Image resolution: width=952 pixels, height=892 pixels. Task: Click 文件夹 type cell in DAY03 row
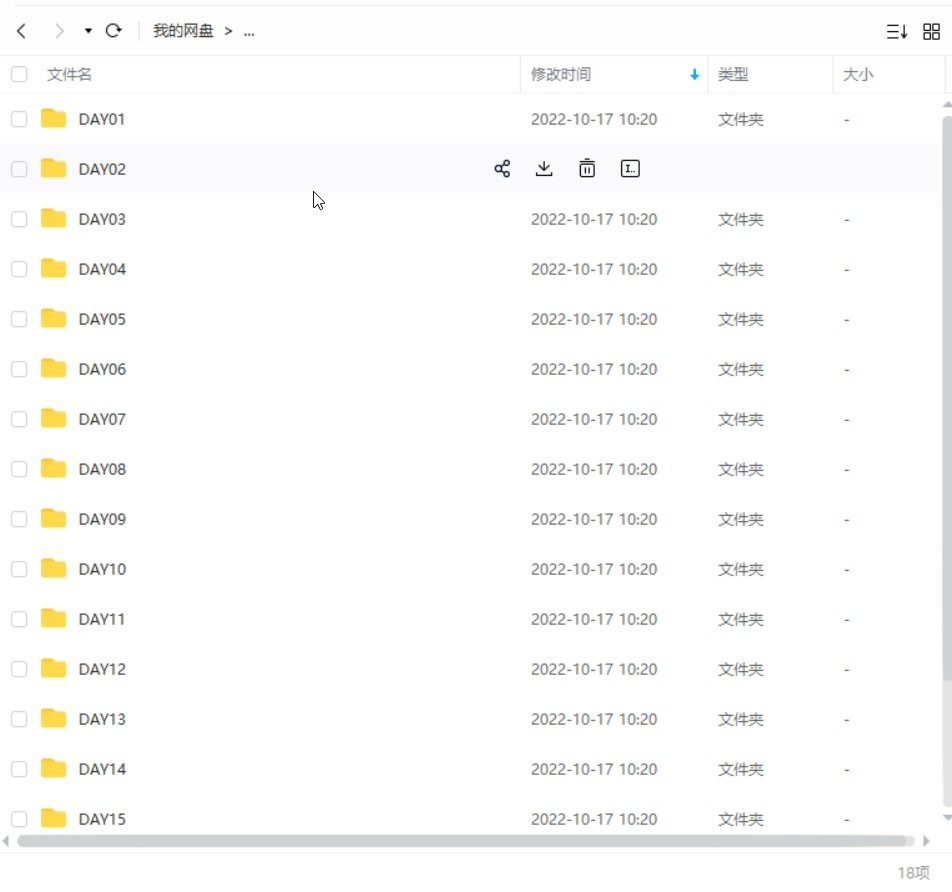click(x=741, y=219)
